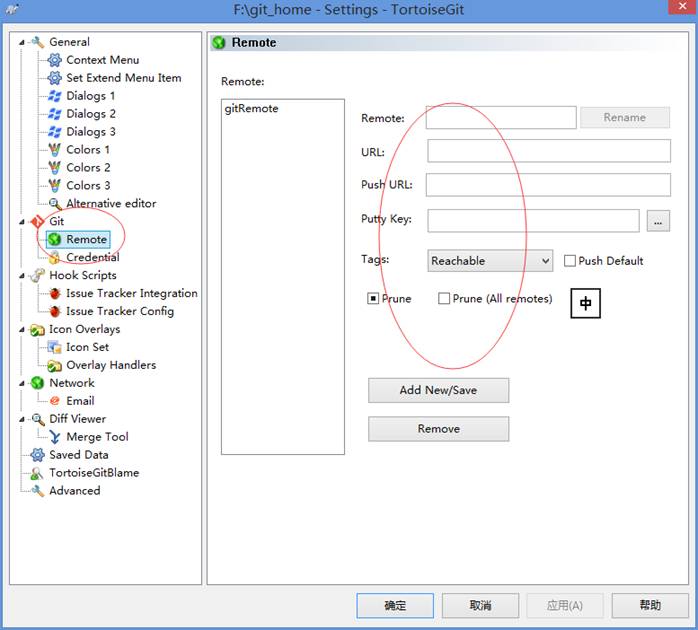Click the Add New/Save button
The height and width of the screenshot is (630, 698).
tap(438, 390)
